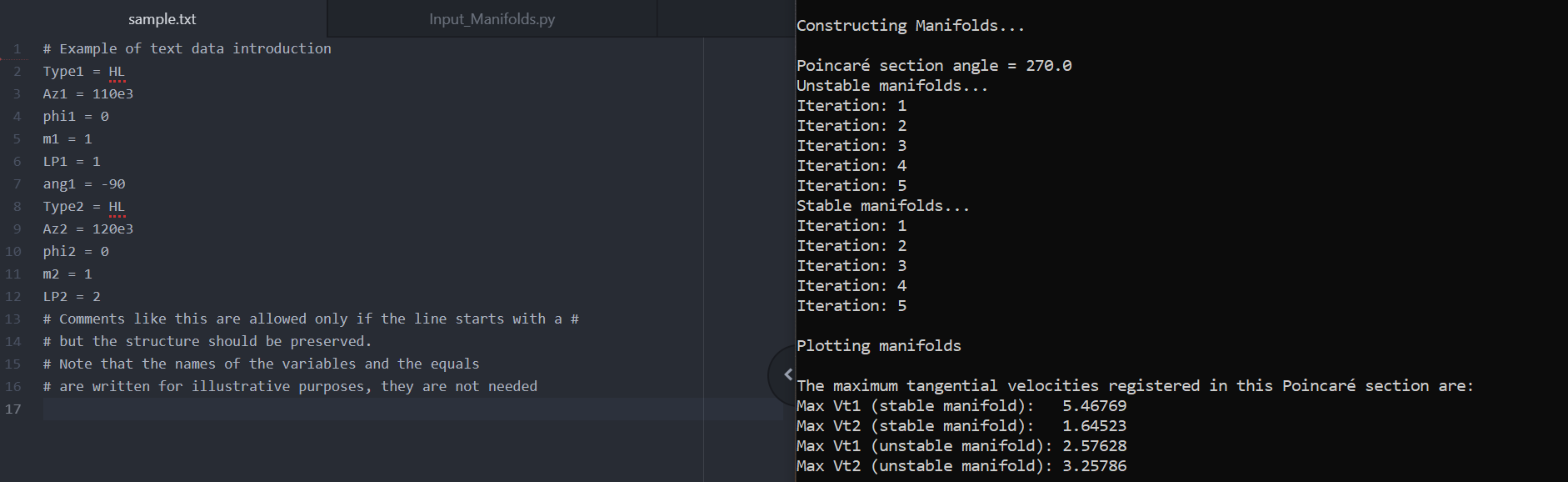This screenshot has height=482, width=1568.
Task: Click the comment about names of variables
Action: pos(262,364)
